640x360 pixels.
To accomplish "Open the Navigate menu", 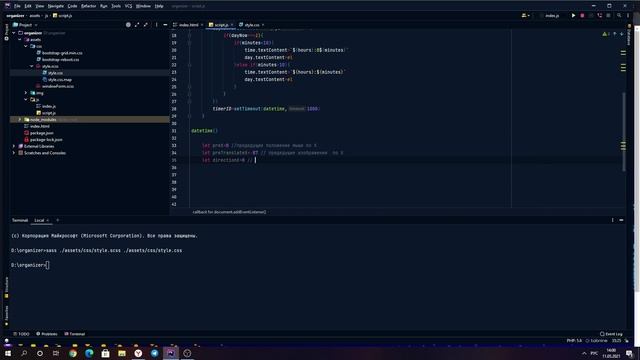I will tap(56, 6).
